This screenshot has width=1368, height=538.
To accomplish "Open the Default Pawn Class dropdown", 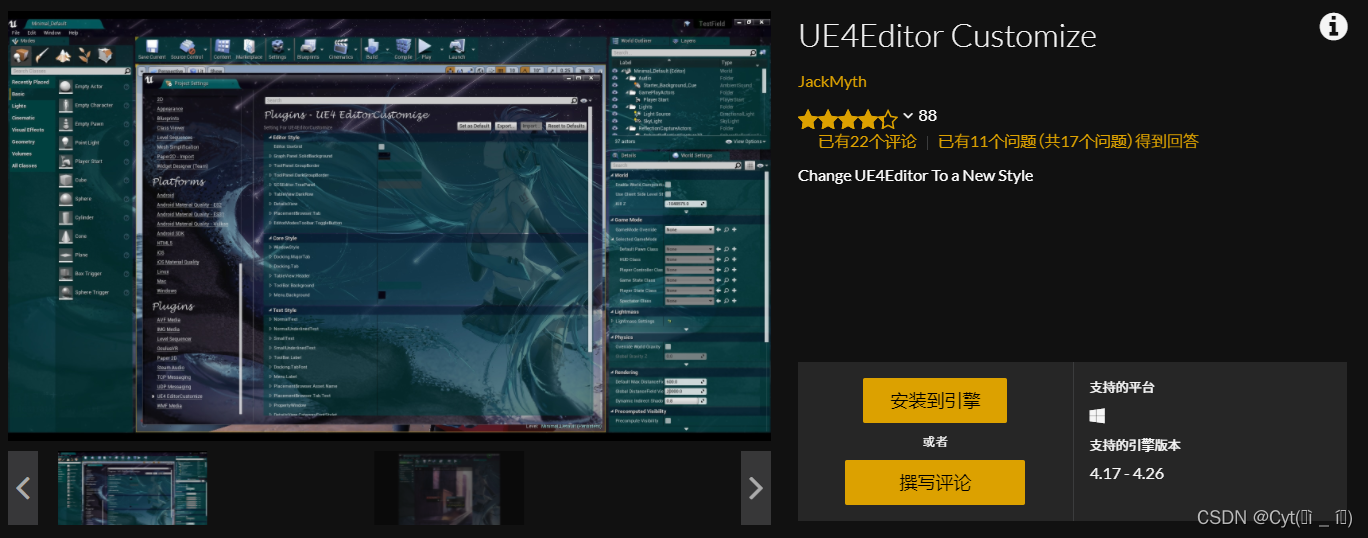I will pyautogui.click(x=689, y=249).
